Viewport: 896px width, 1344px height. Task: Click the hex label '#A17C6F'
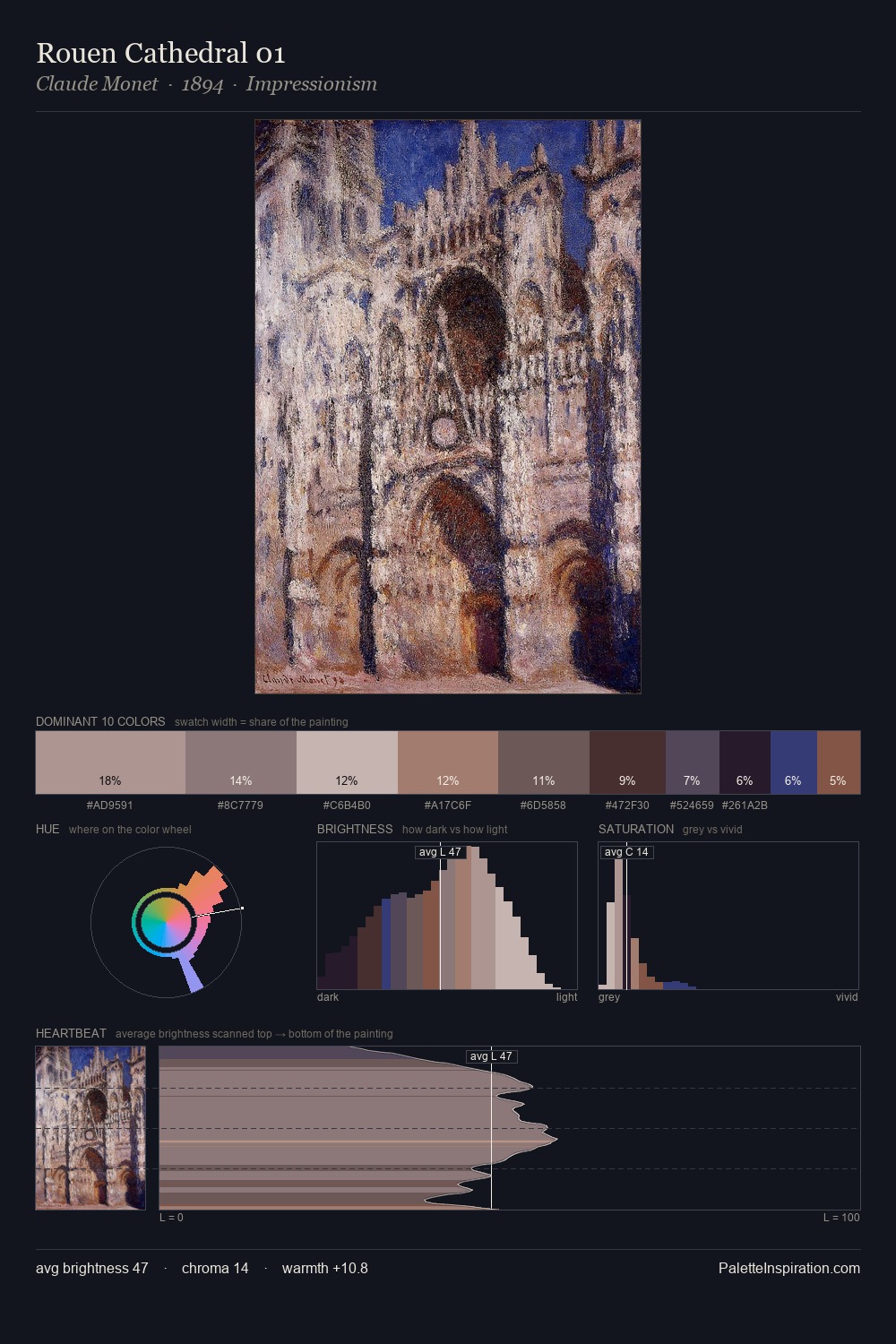(447, 805)
